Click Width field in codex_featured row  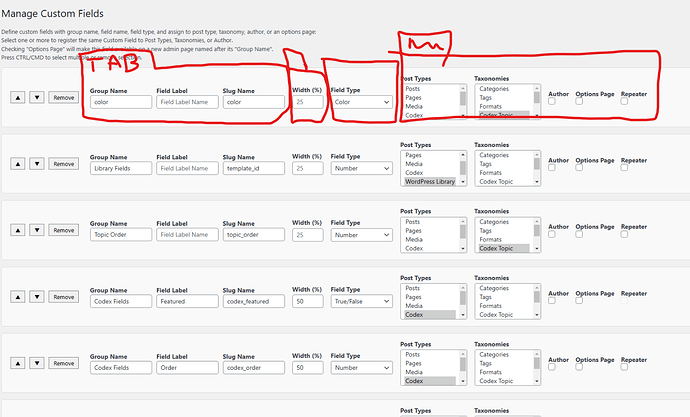[308, 301]
